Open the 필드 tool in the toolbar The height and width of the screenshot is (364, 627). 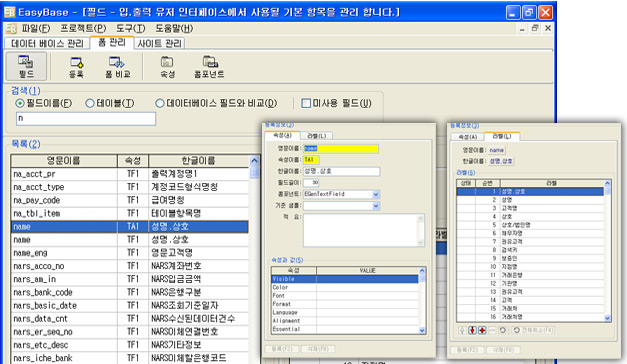26,66
